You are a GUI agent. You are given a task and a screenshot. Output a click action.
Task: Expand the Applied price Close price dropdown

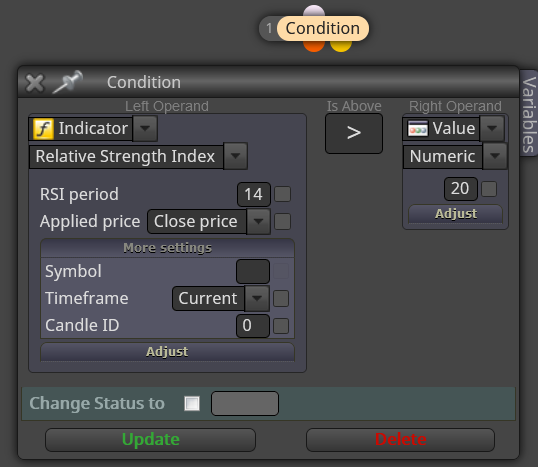pos(209,222)
